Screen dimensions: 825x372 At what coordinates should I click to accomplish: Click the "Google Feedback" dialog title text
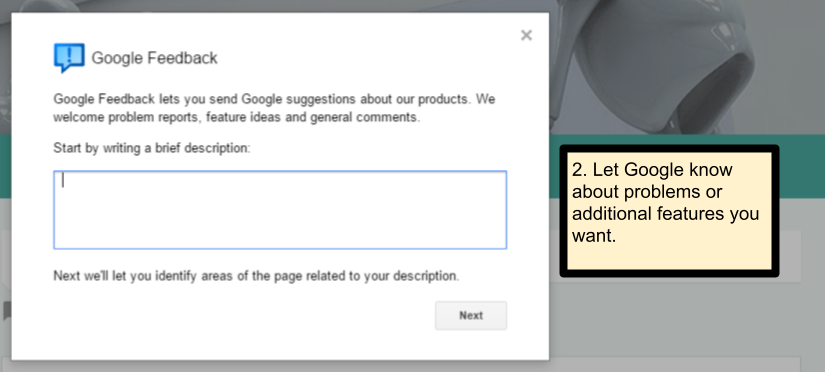154,58
